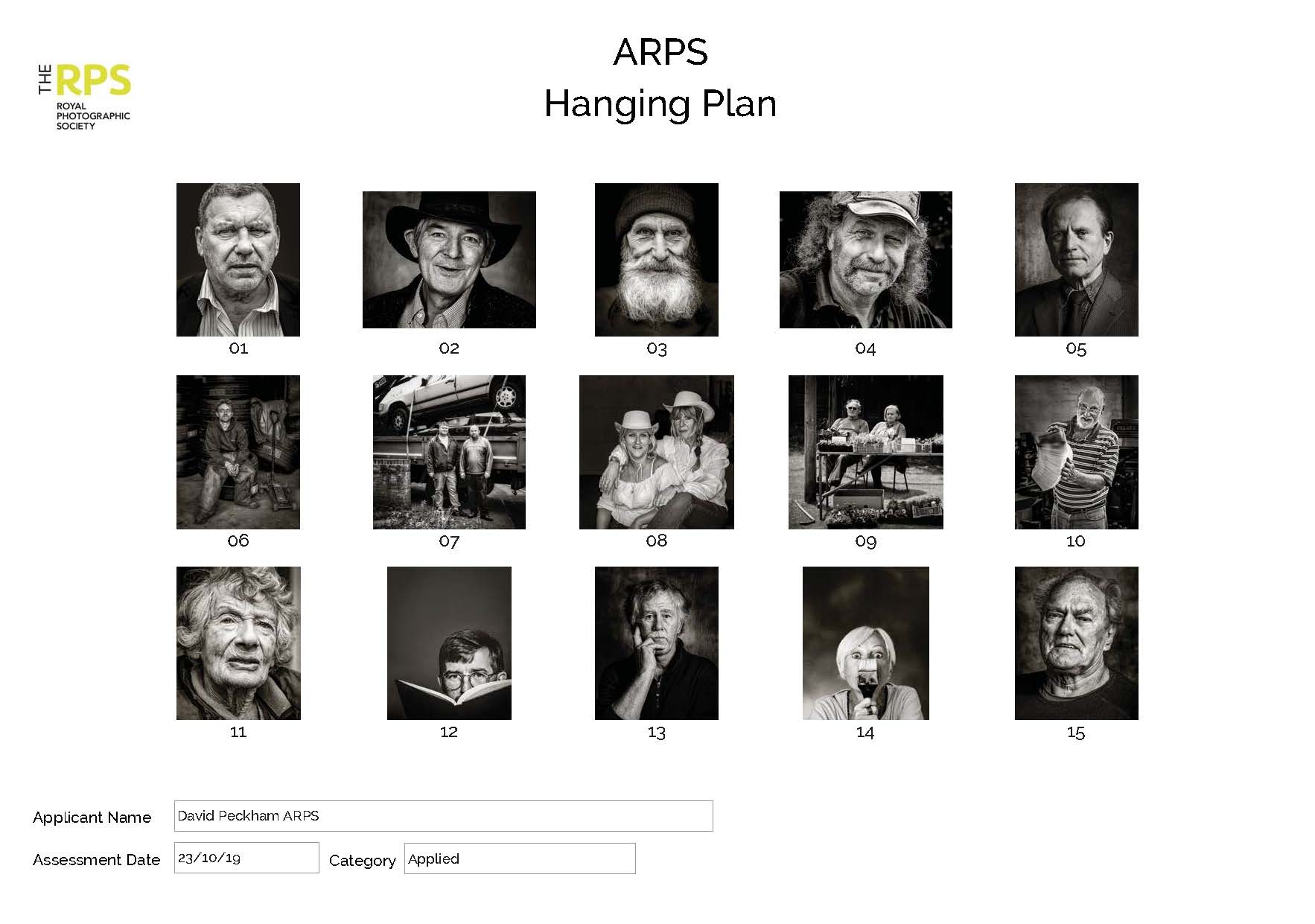The width and height of the screenshot is (1315, 924).
Task: Click the RPS Royal Photographic Society logo
Action: click(84, 97)
